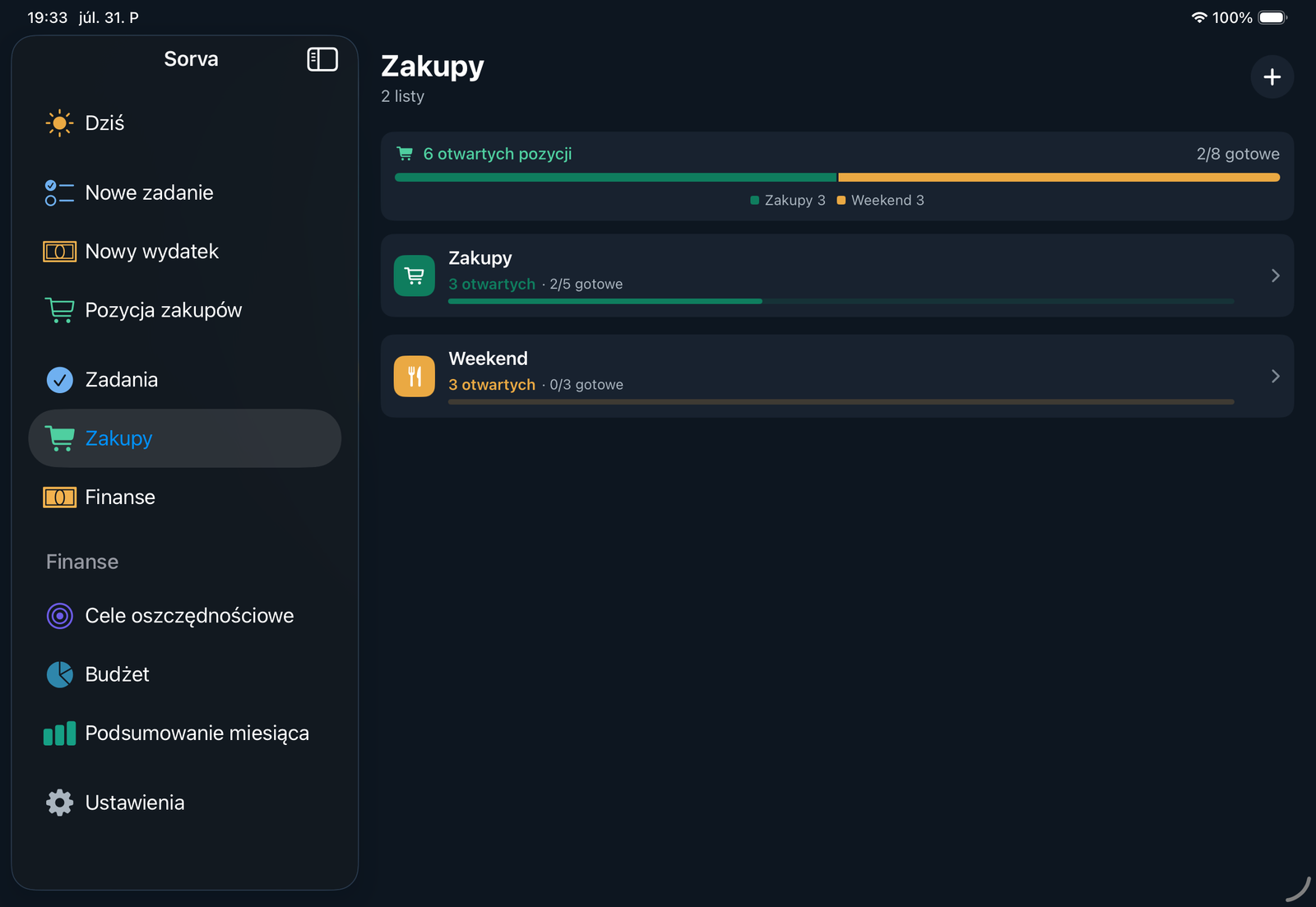
Task: Click the Zakupy page heading
Action: [433, 67]
